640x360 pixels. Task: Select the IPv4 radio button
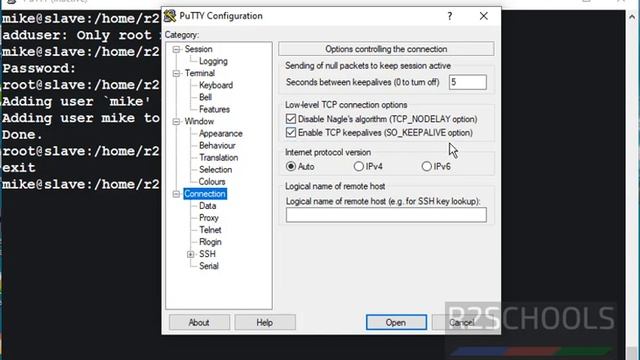click(358, 166)
